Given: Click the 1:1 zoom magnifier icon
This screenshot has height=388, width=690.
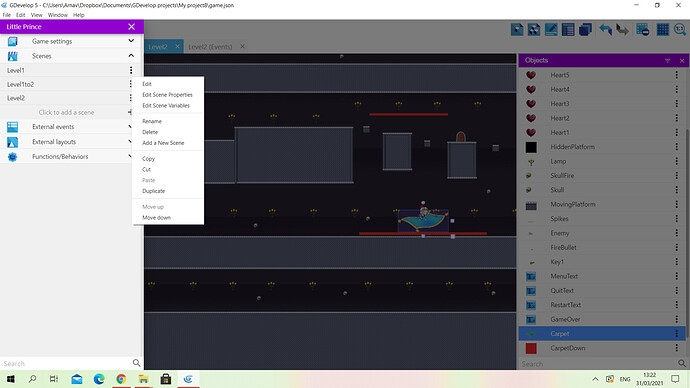Looking at the screenshot, I should (x=680, y=29).
